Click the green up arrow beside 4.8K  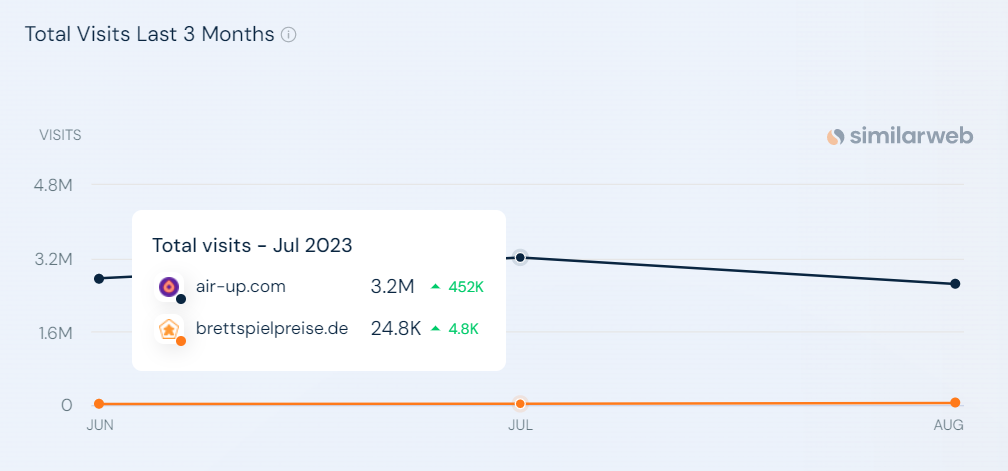pos(435,328)
